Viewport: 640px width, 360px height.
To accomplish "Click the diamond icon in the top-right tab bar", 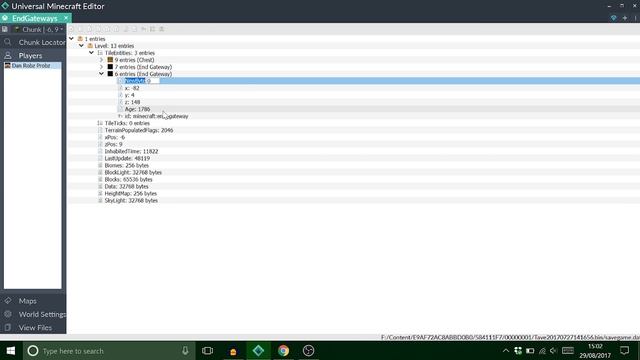I will tap(613, 18).
